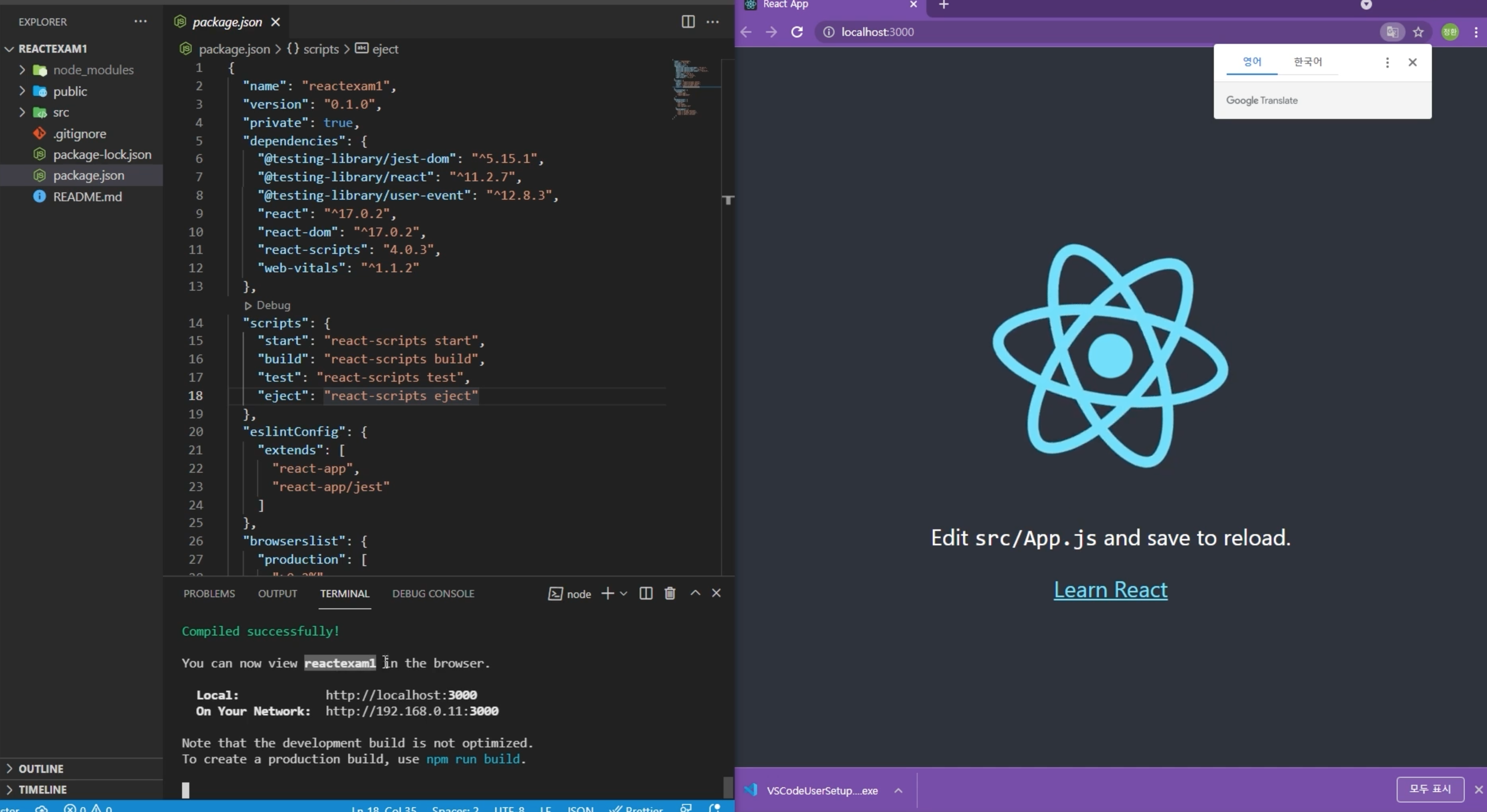
Task: Bookmark this page with star icon
Action: [x=1418, y=32]
